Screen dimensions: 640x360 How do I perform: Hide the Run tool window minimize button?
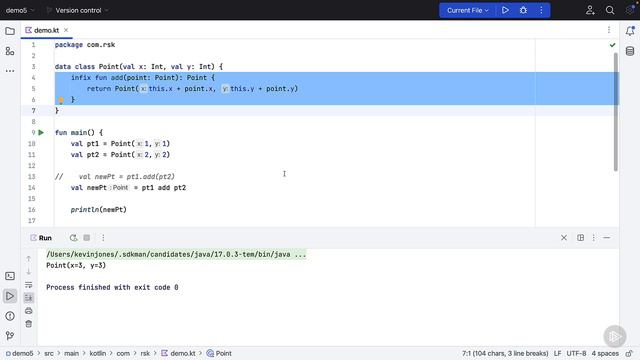(x=607, y=238)
